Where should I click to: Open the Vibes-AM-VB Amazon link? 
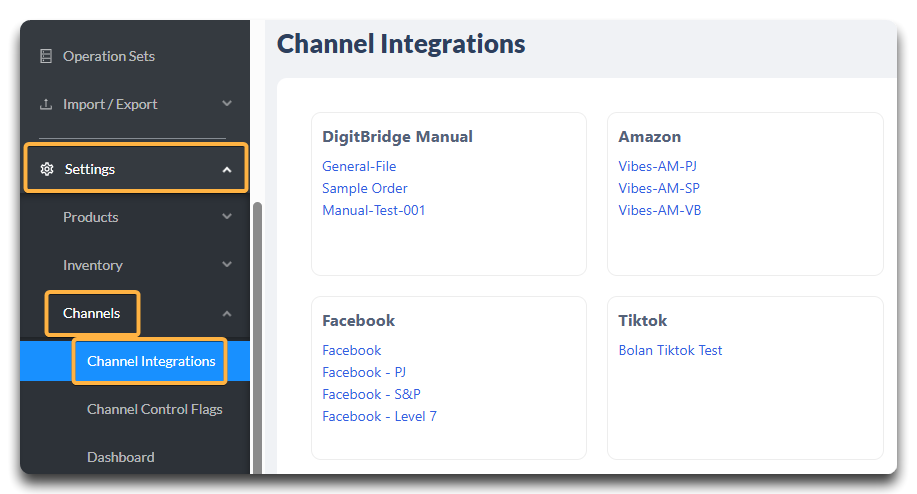click(660, 210)
